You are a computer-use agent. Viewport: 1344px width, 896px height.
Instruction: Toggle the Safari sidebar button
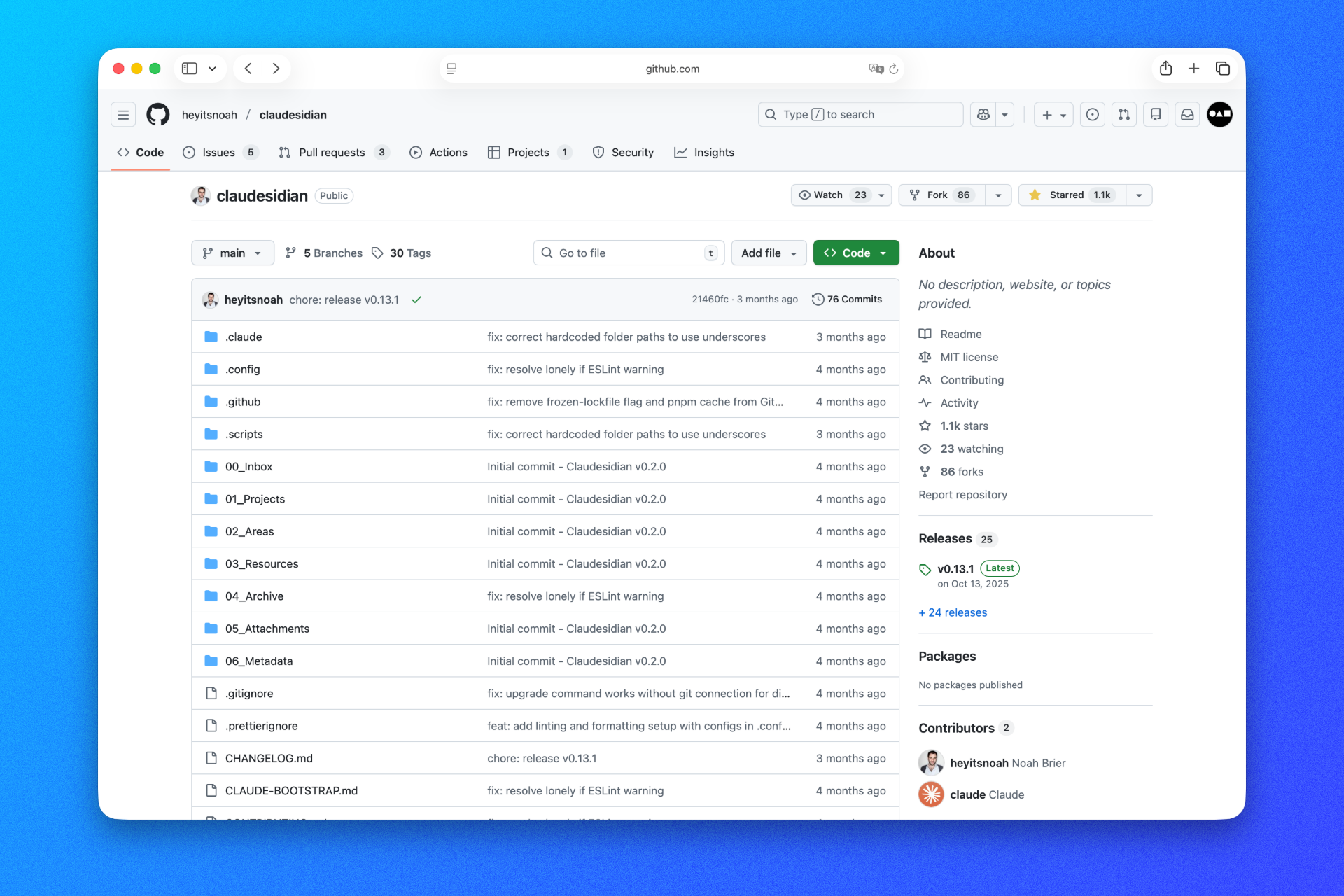(x=190, y=68)
